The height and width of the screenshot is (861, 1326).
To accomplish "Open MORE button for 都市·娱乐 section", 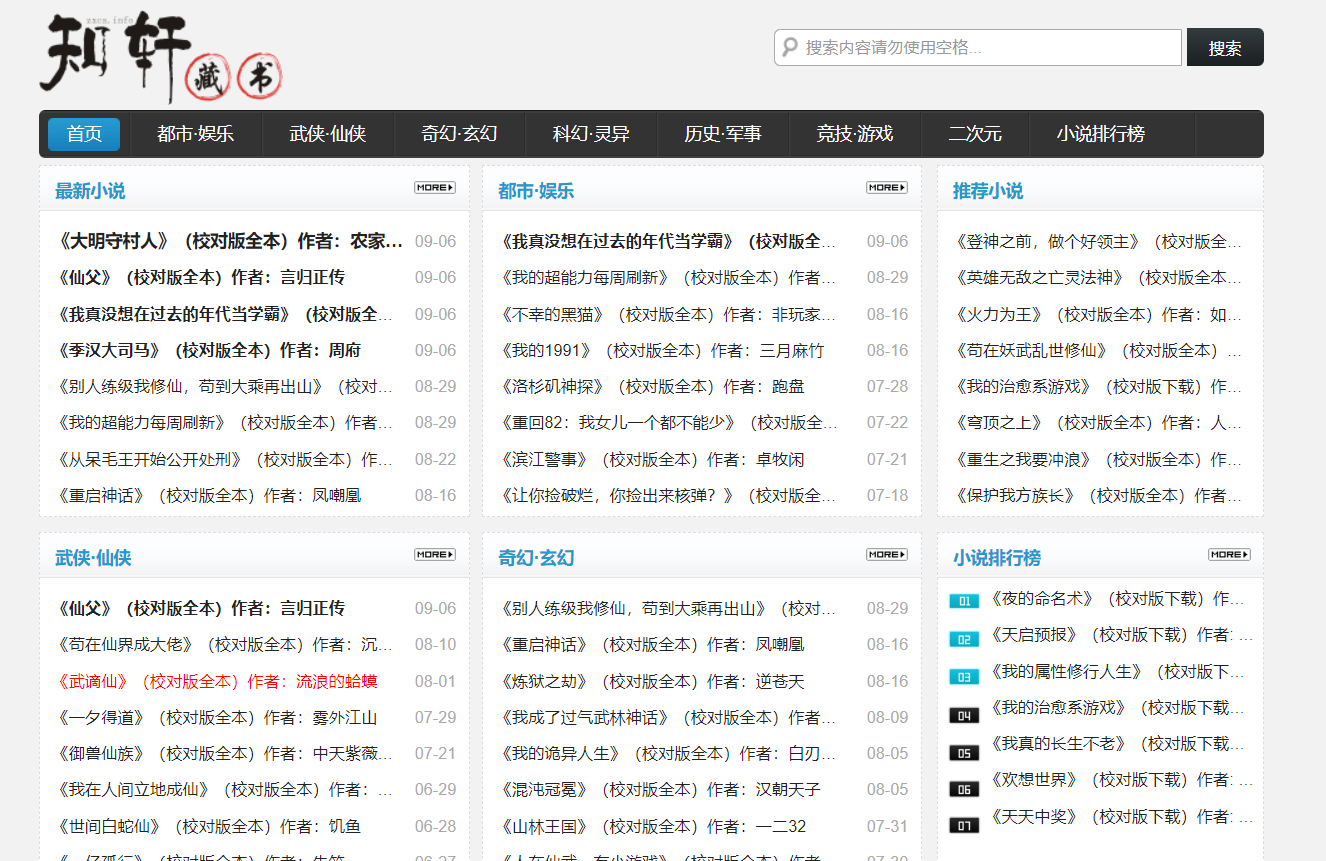I will [x=887, y=187].
